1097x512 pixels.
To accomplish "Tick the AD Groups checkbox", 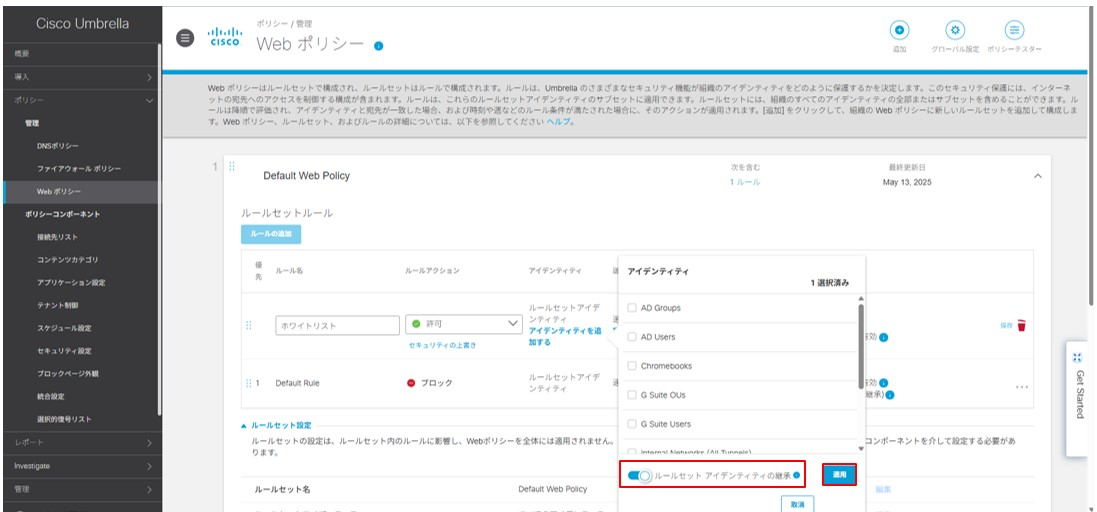I will click(632, 308).
